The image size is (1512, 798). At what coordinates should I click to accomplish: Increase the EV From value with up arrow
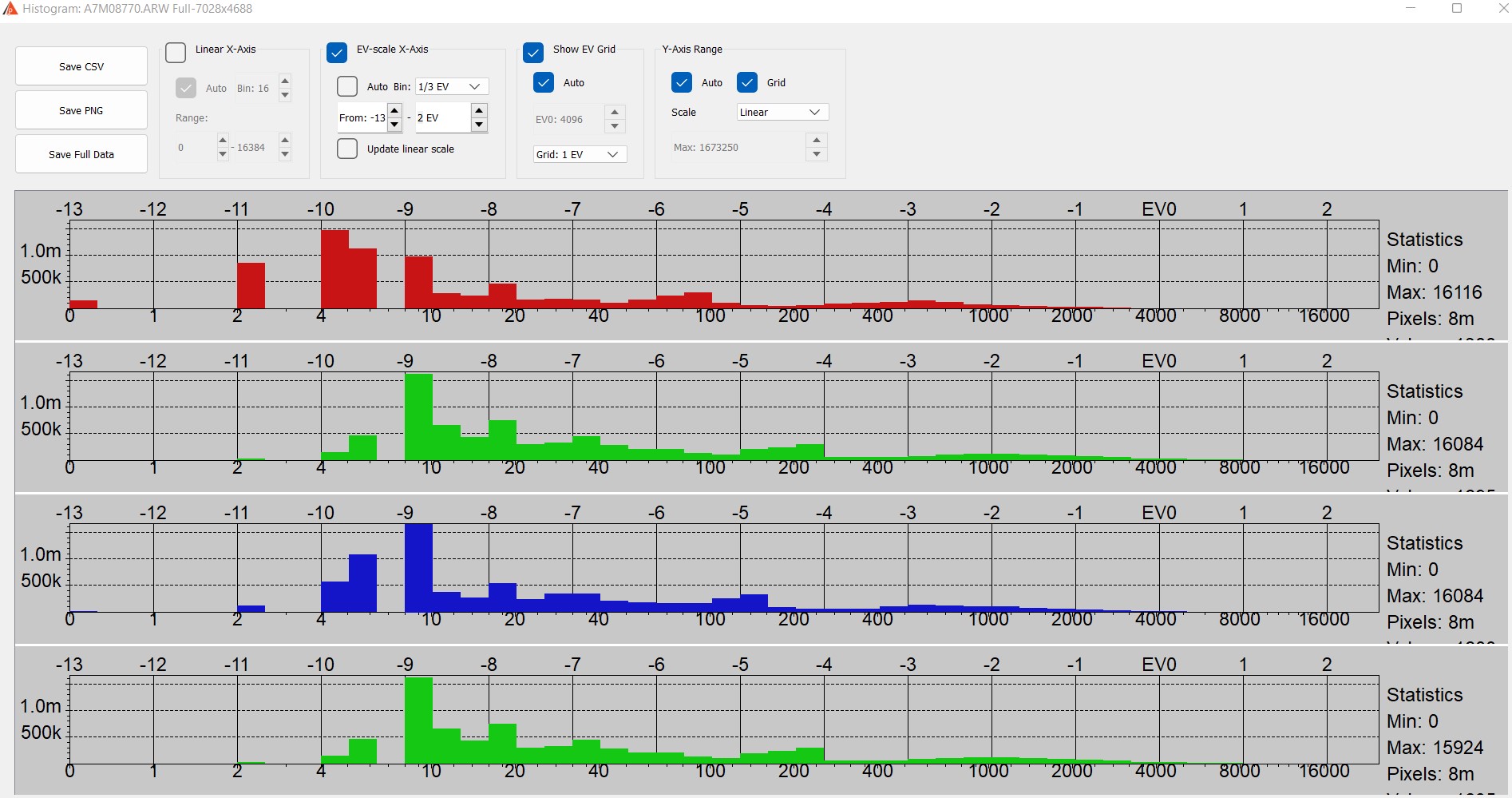394,110
